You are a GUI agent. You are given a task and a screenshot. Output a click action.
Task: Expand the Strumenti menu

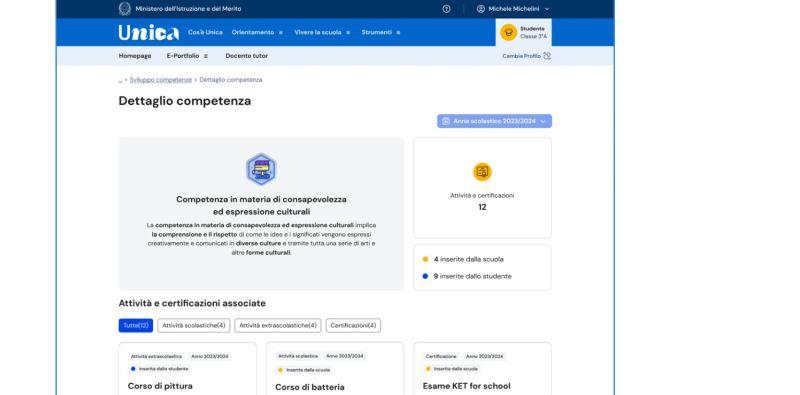381,32
